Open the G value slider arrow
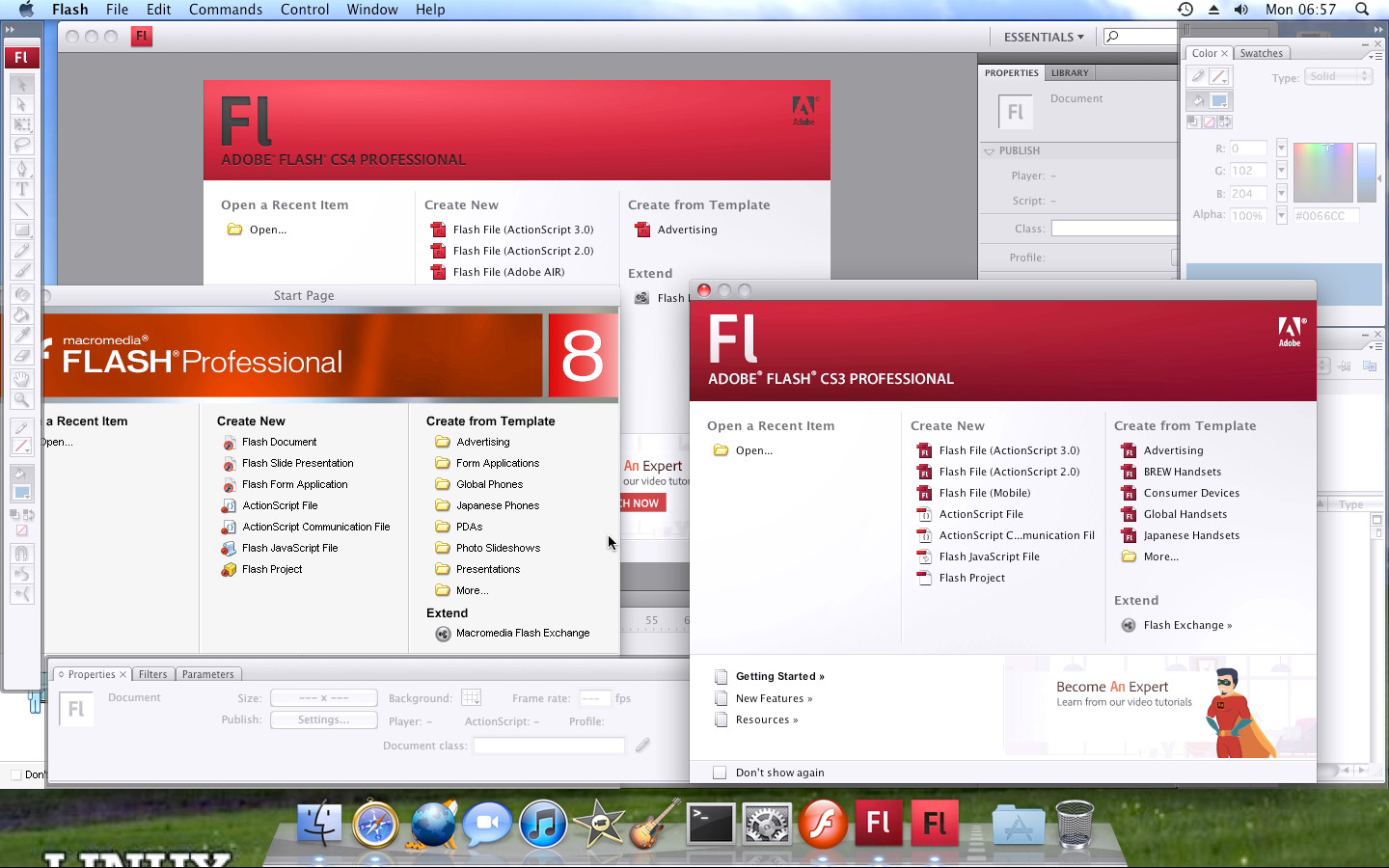Image resolution: width=1389 pixels, height=868 pixels. coord(1281,170)
